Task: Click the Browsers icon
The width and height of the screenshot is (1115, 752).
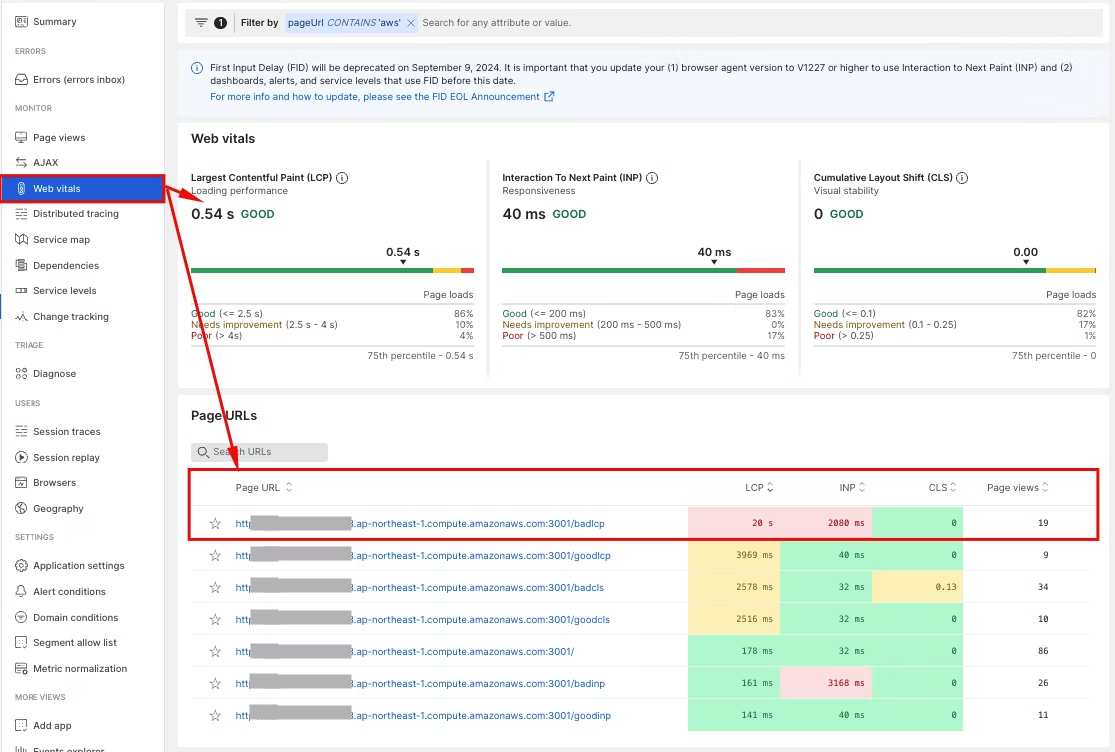Action: [21, 483]
